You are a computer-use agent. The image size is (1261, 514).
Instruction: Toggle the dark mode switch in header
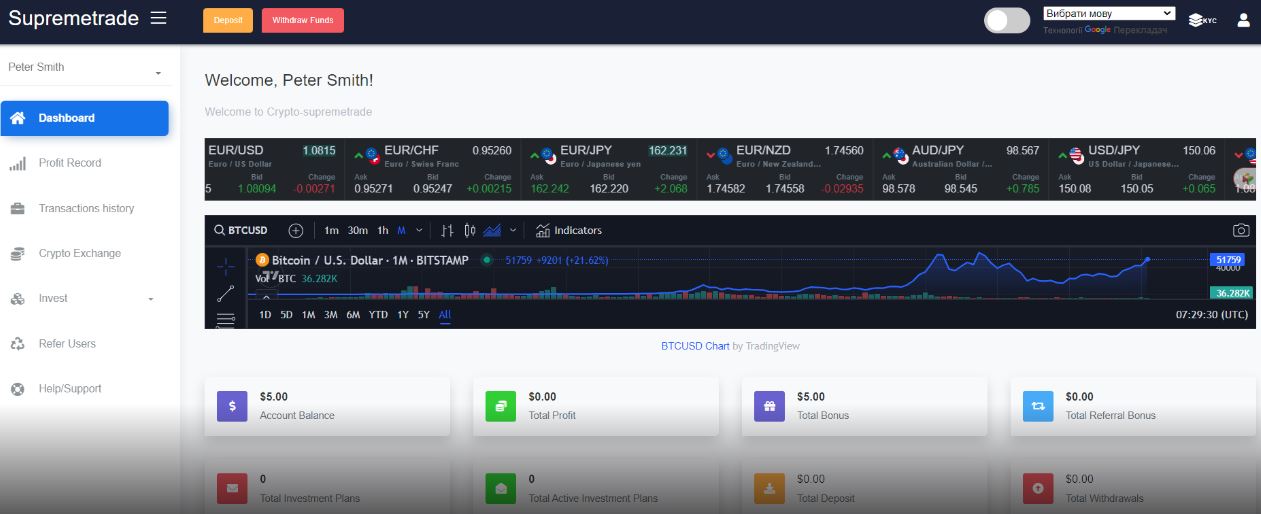point(1006,20)
